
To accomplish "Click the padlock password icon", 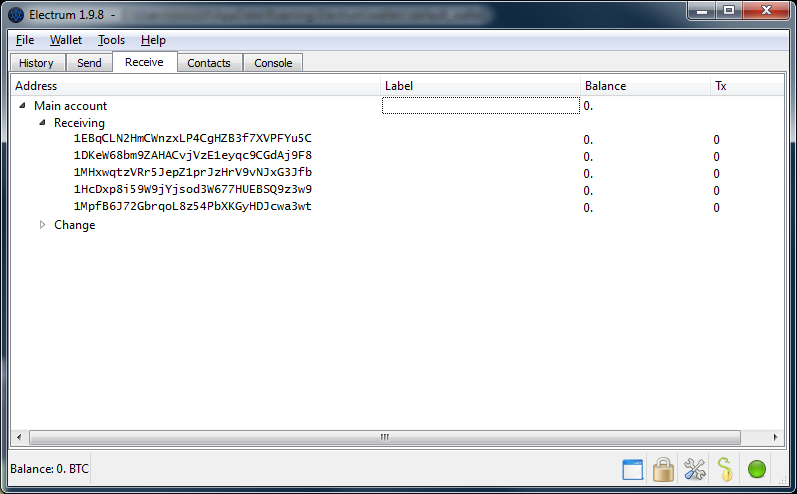I will (x=663, y=469).
